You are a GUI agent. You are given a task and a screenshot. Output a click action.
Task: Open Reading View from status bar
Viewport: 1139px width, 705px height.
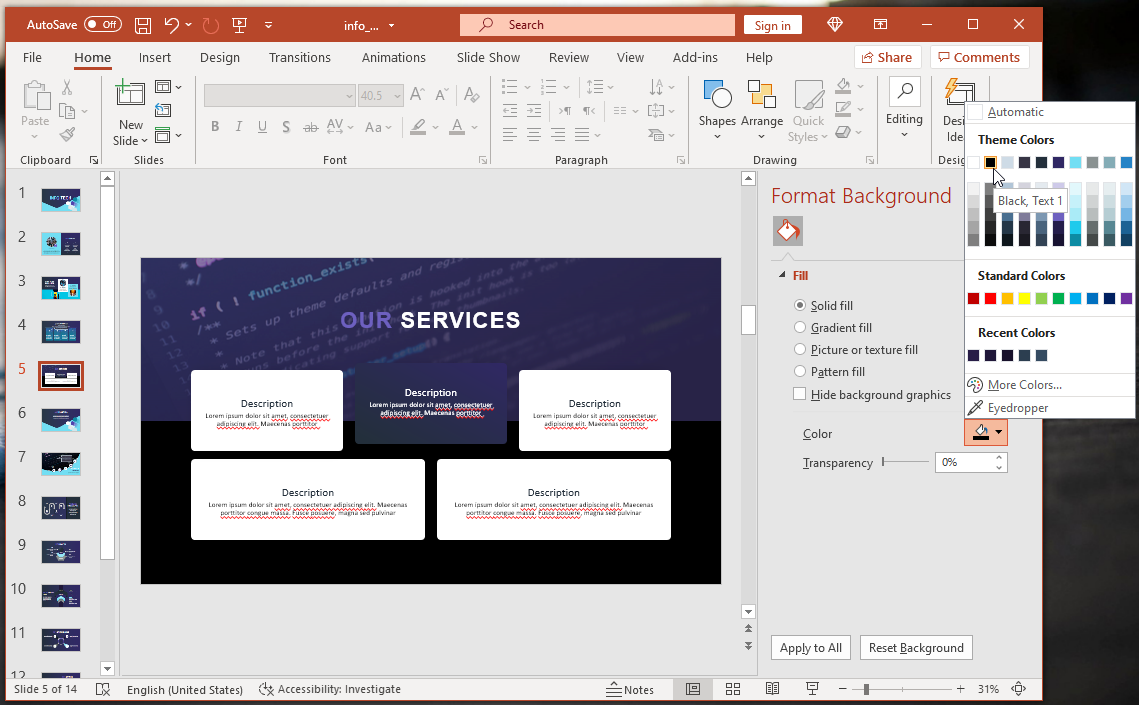pos(772,689)
